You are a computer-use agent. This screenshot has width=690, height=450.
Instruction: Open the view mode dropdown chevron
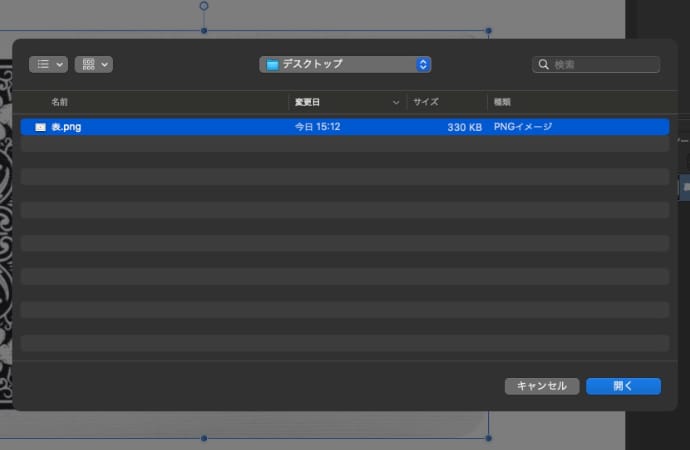[60, 64]
